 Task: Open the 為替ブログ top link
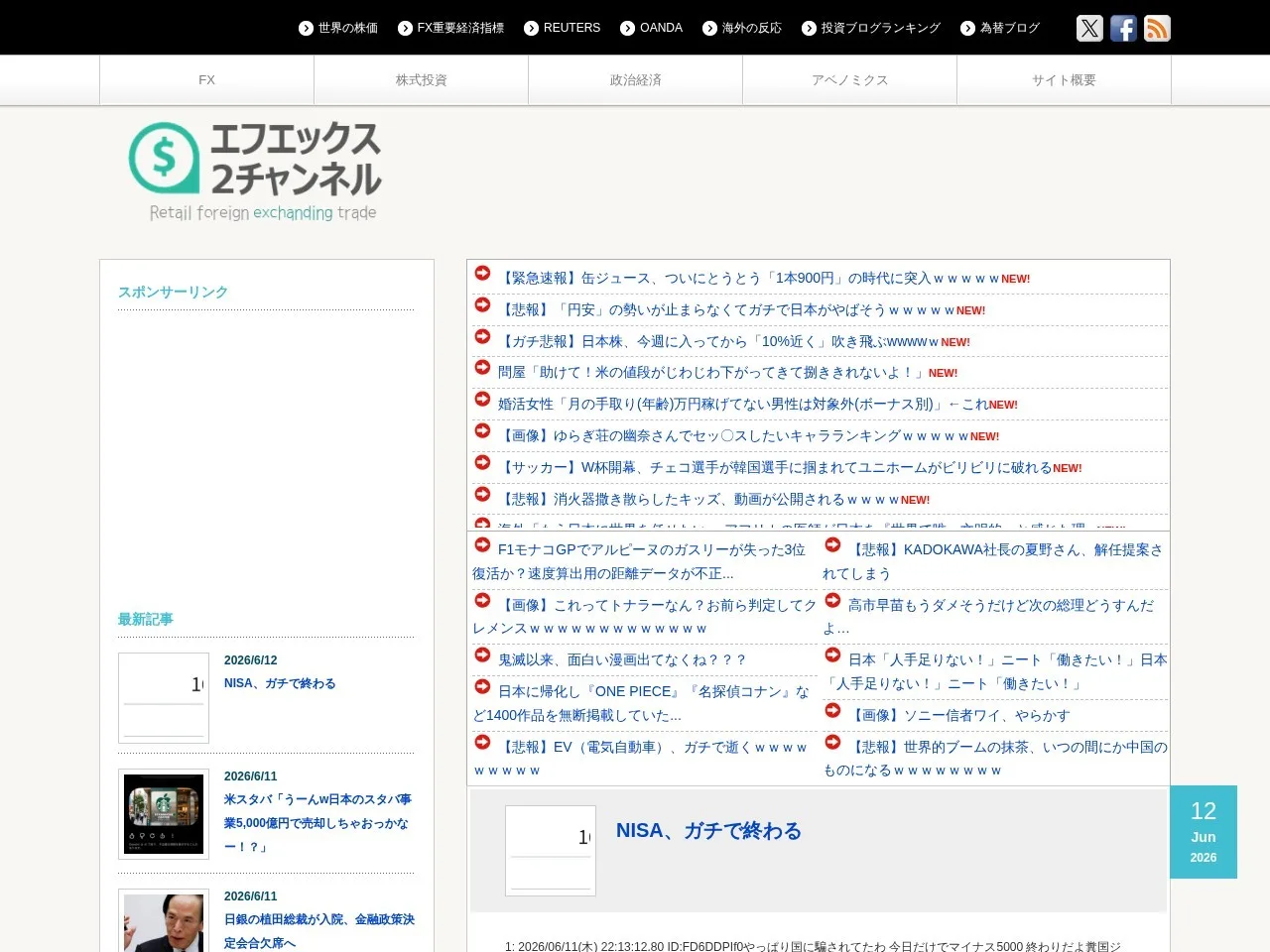click(1010, 28)
